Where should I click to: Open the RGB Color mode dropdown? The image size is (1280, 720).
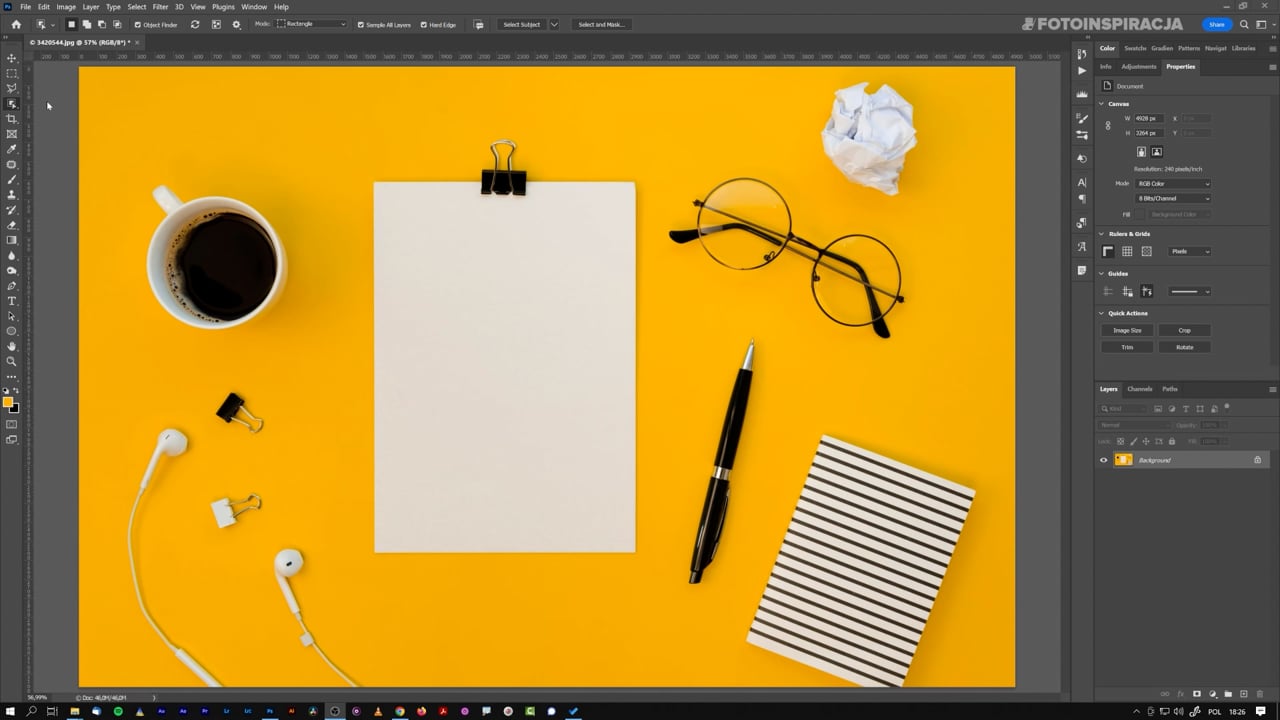[1173, 184]
